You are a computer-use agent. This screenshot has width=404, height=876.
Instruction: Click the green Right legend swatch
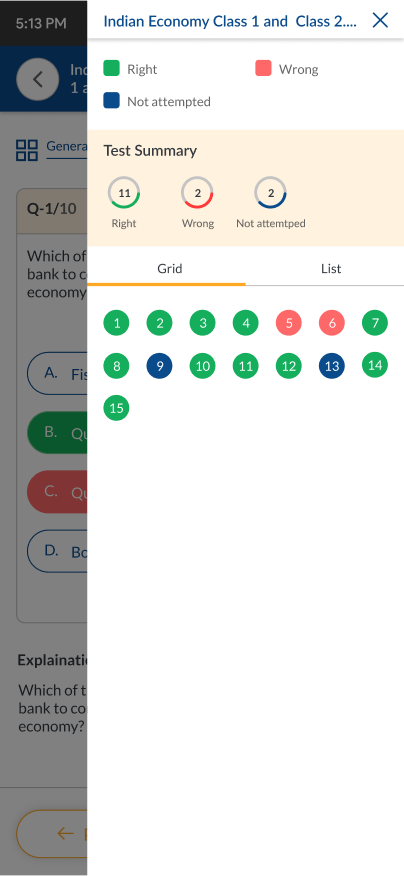[112, 68]
